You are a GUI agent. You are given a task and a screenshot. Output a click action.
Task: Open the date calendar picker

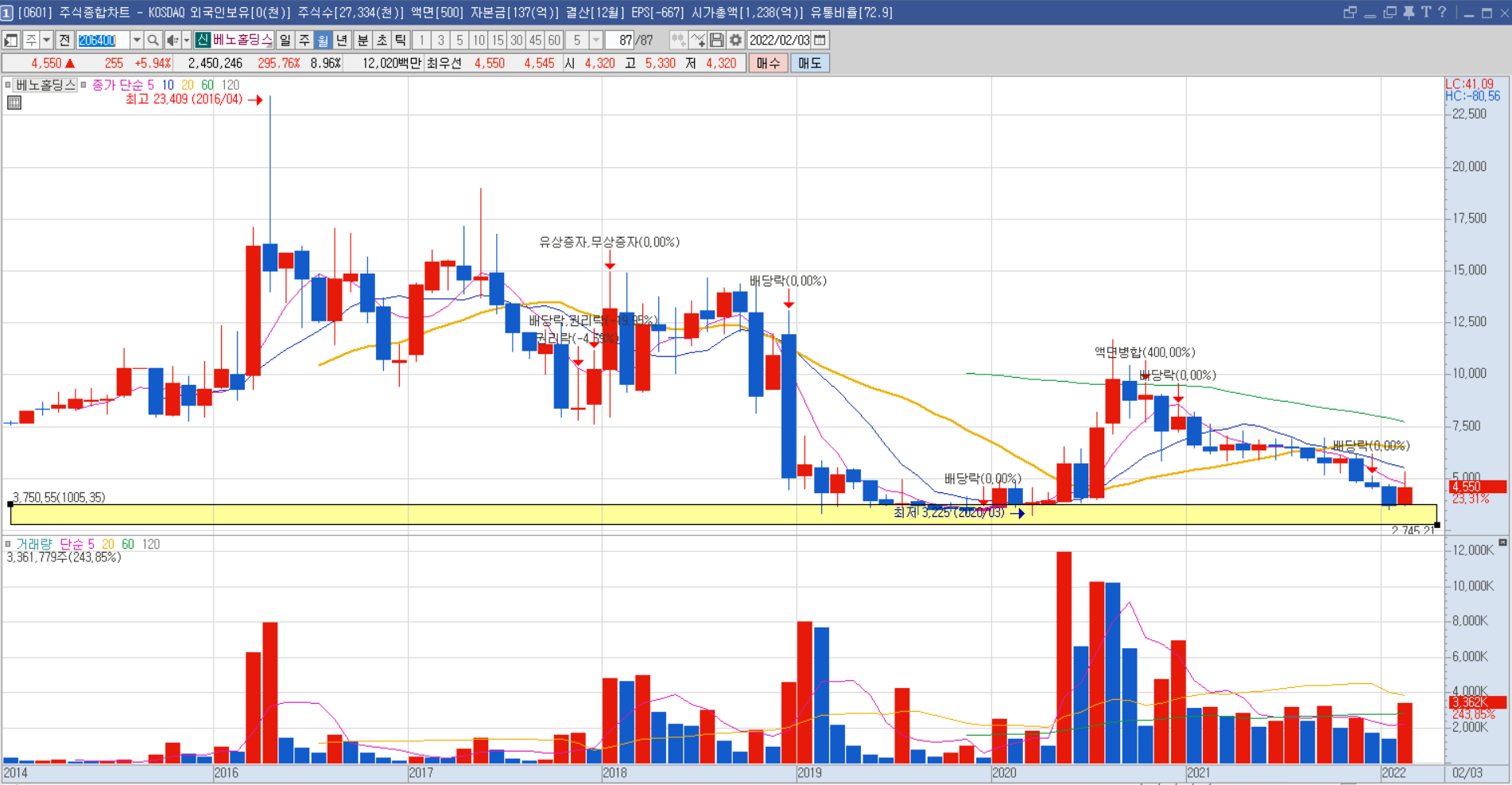click(x=820, y=40)
